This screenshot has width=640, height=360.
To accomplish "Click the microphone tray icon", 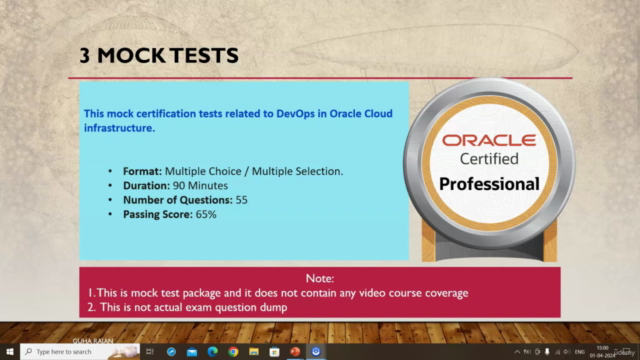I will coord(547,351).
